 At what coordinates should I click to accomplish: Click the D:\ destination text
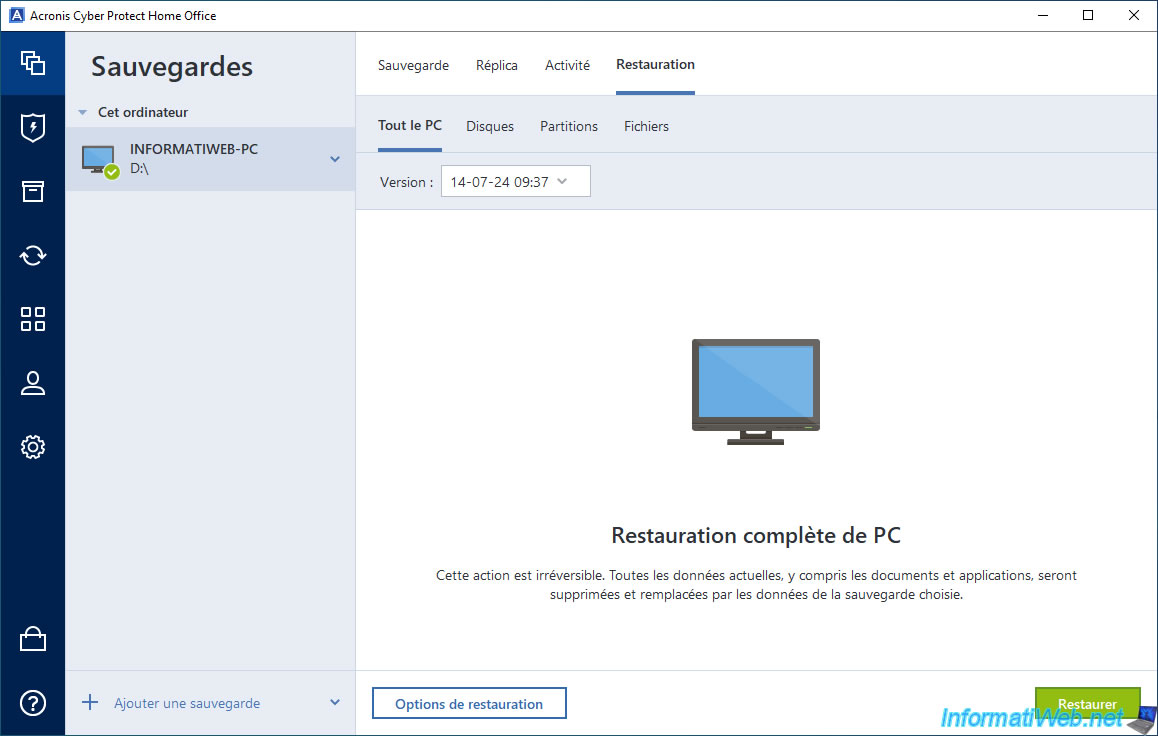140,168
